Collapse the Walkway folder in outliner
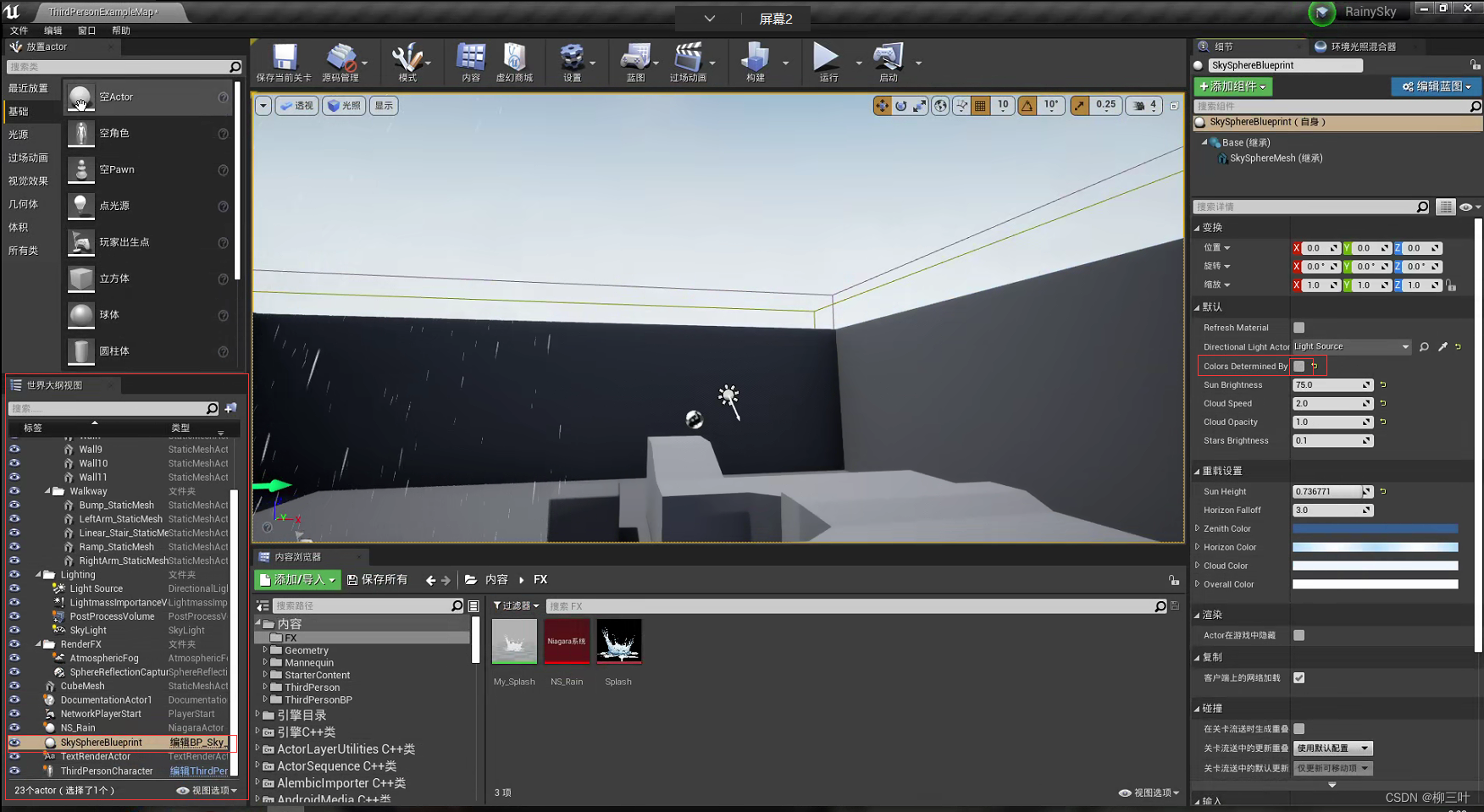The image size is (1484, 812). [x=47, y=491]
